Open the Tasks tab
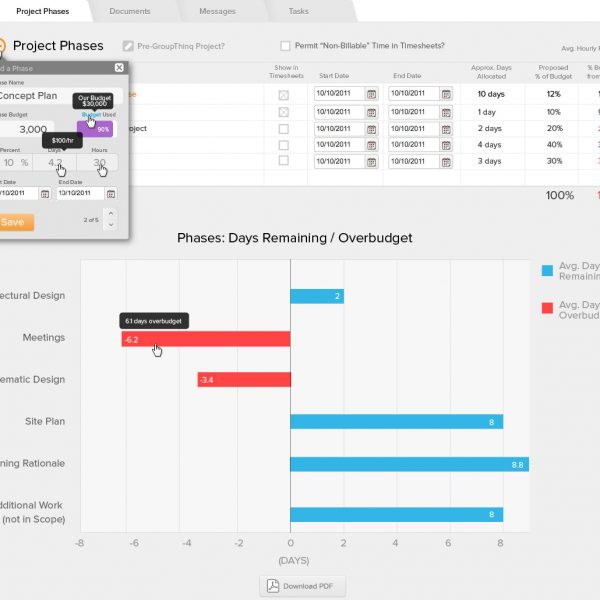The image size is (600, 600). pos(298,11)
